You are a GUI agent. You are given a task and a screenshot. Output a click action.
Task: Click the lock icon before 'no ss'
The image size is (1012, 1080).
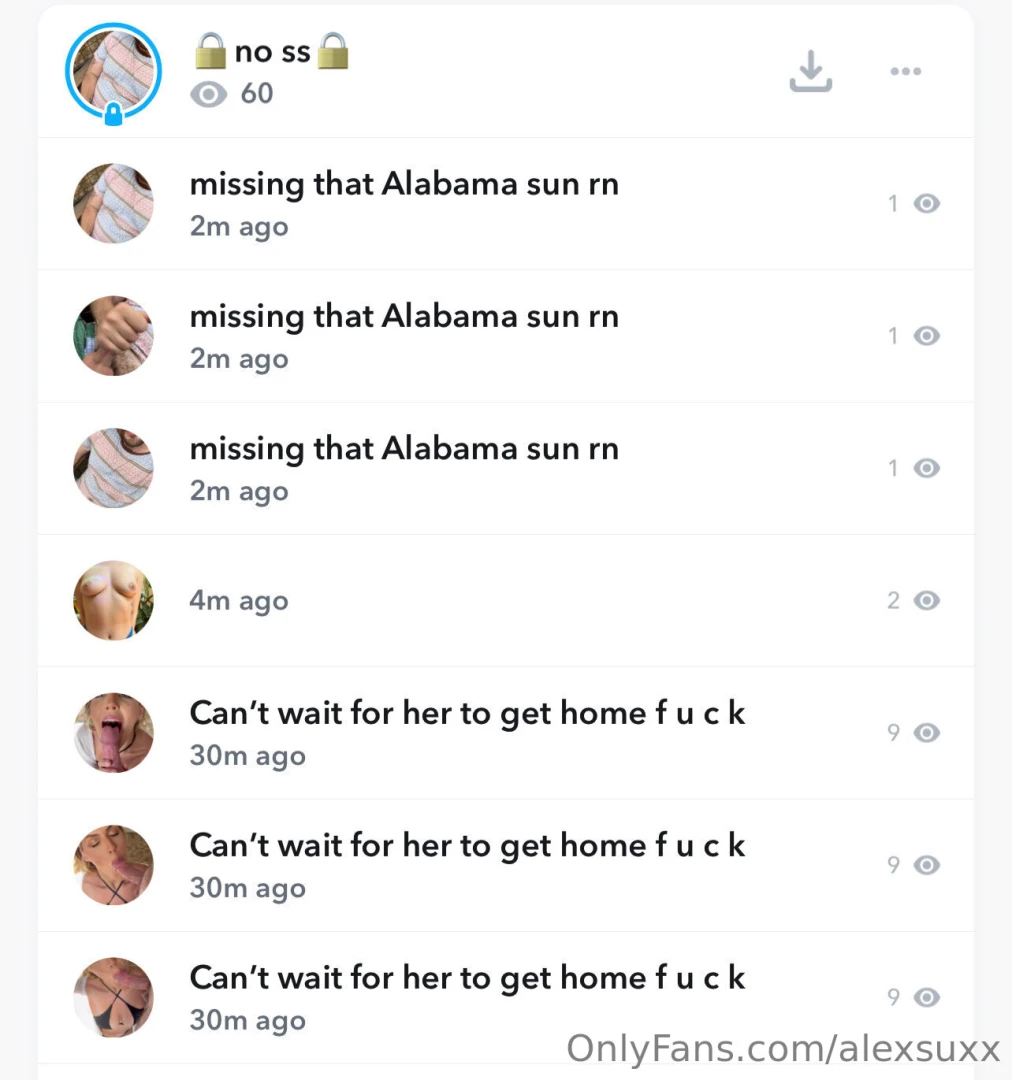(x=210, y=50)
